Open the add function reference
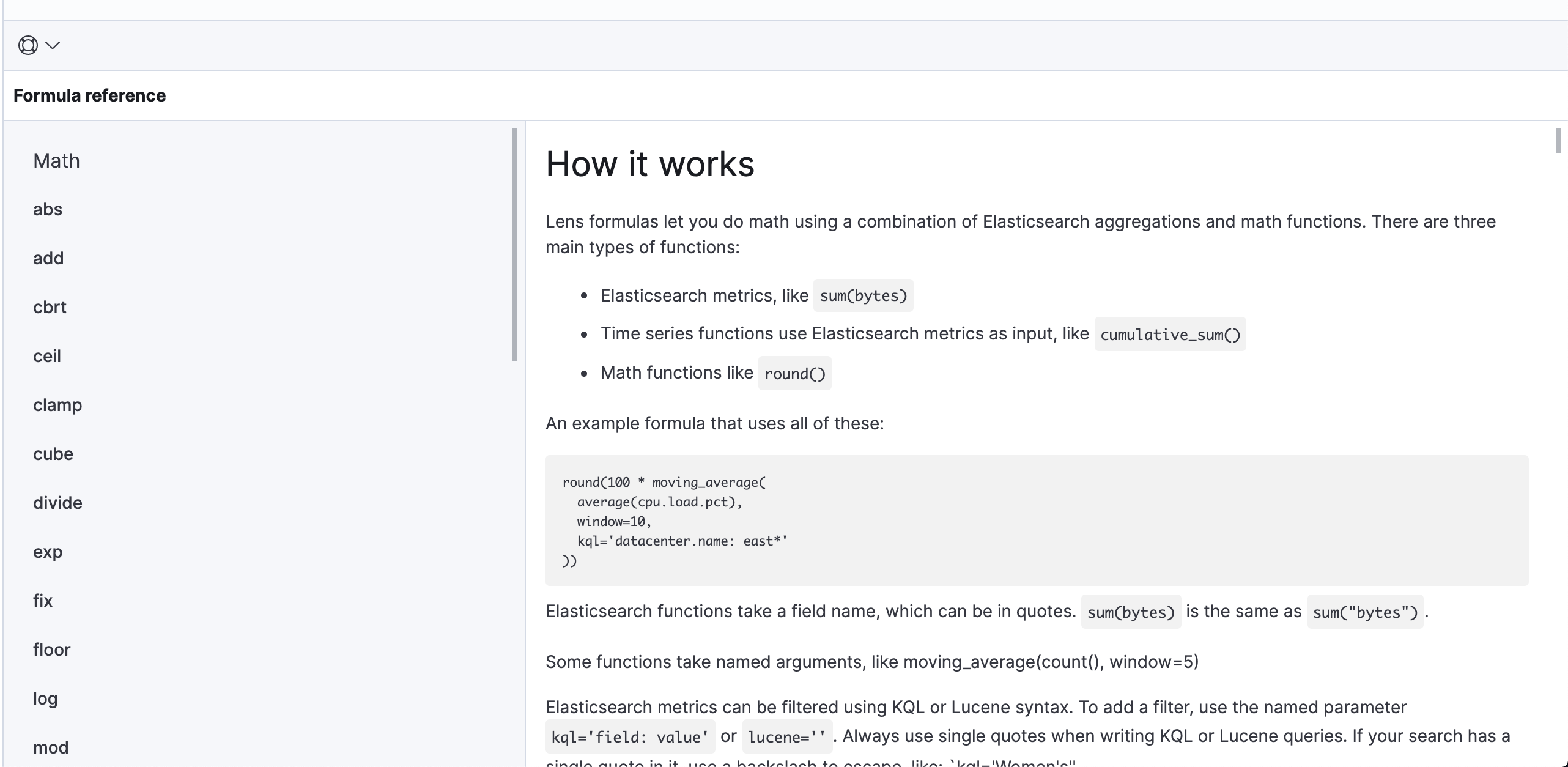This screenshot has width=1568, height=767. point(48,258)
